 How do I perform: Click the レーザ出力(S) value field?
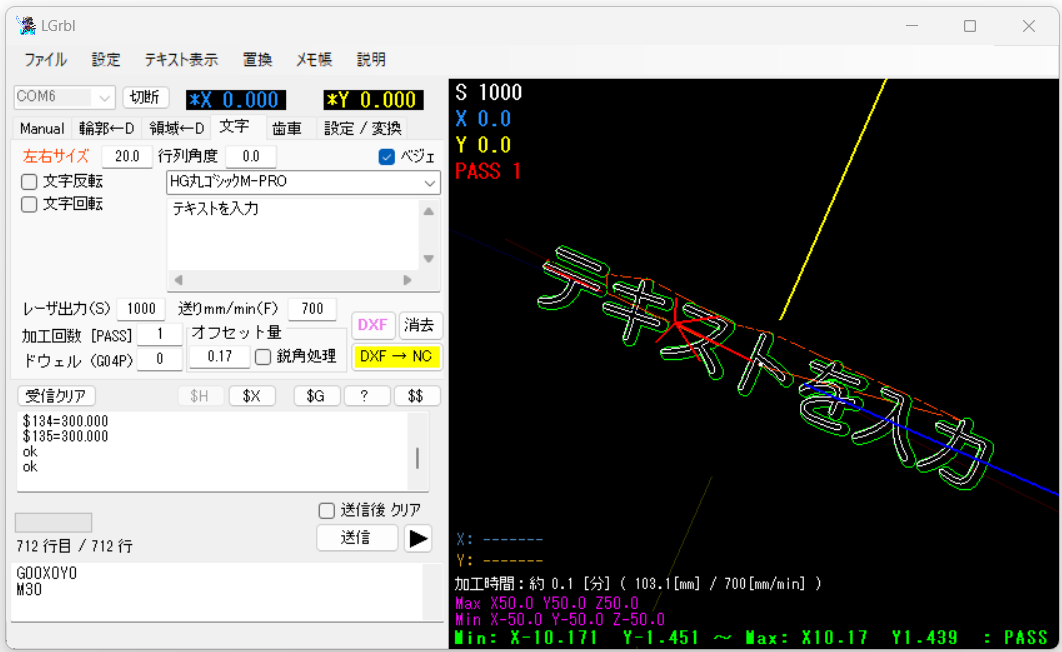[141, 309]
